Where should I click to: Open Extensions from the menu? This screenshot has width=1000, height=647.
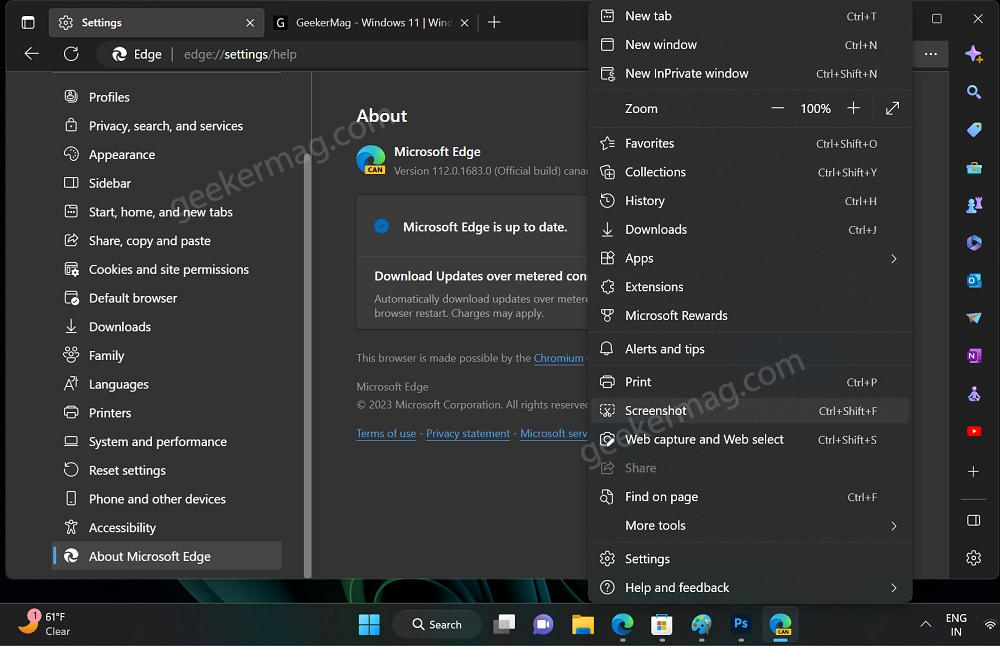[750, 287]
